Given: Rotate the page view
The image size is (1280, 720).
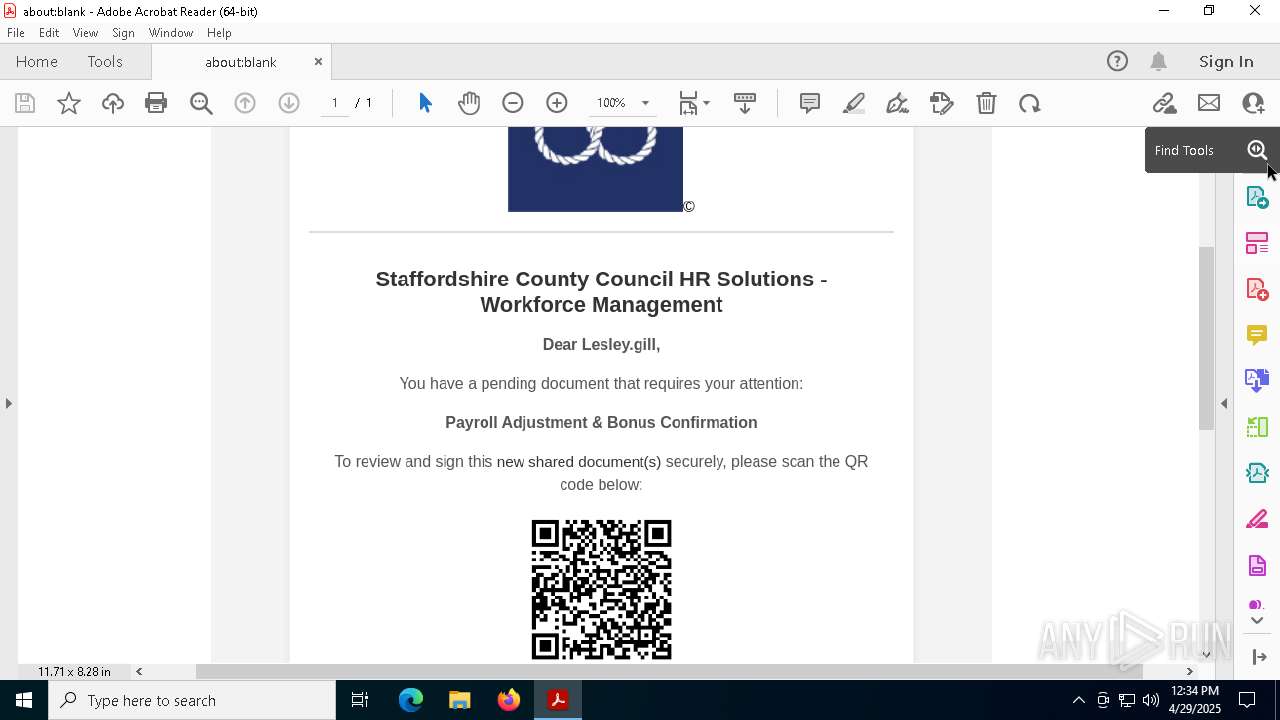Looking at the screenshot, I should 1030,103.
